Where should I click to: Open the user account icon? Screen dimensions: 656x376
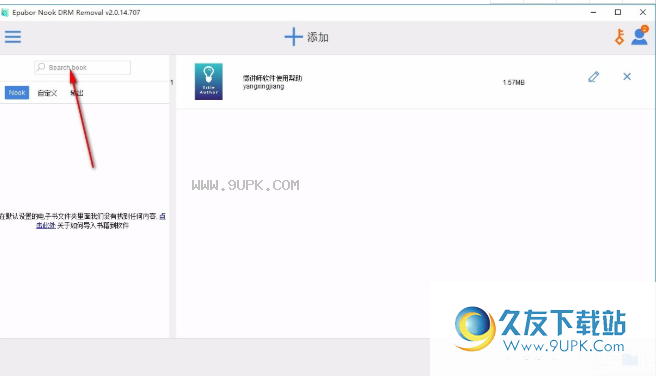pos(640,36)
